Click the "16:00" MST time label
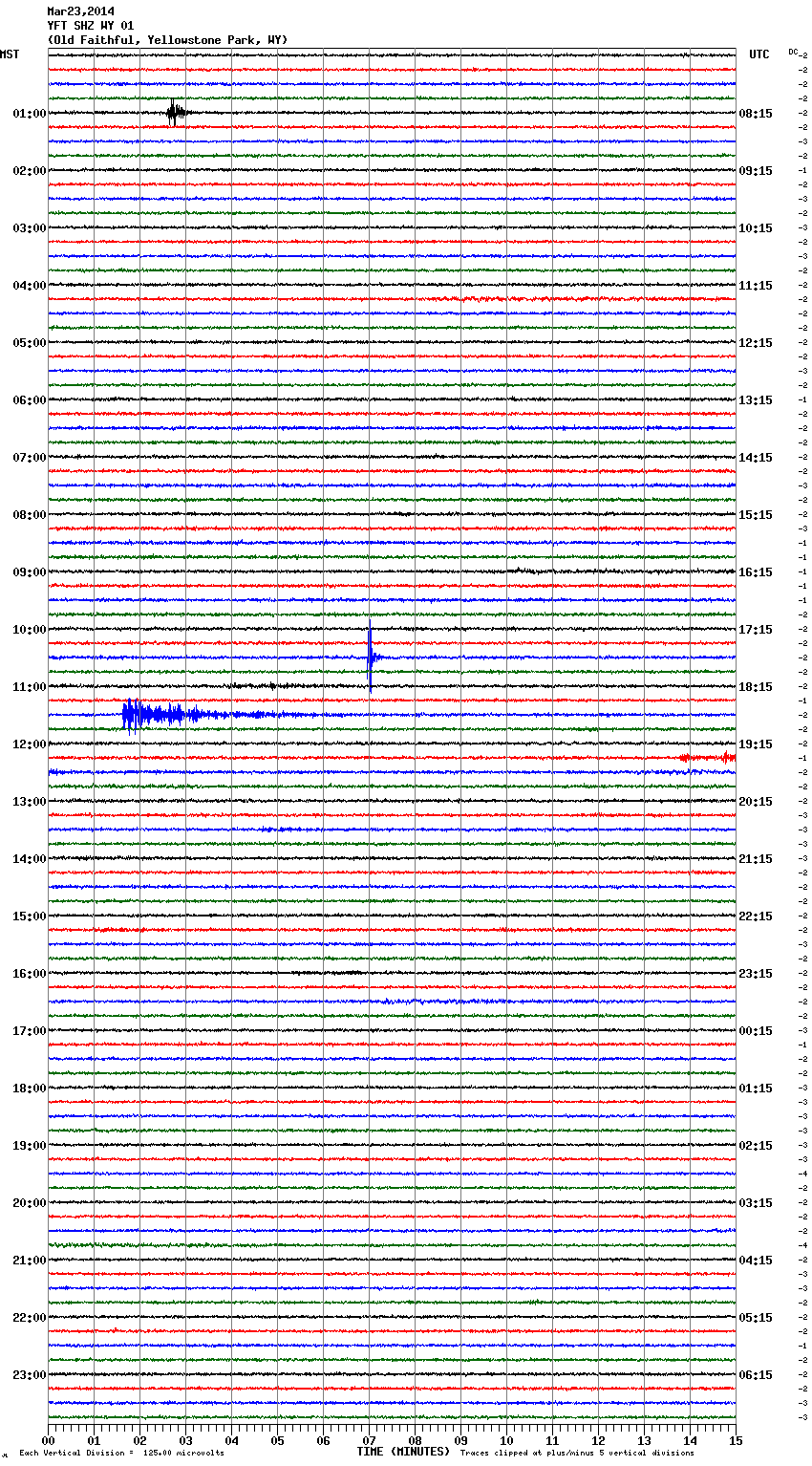 [x=30, y=974]
